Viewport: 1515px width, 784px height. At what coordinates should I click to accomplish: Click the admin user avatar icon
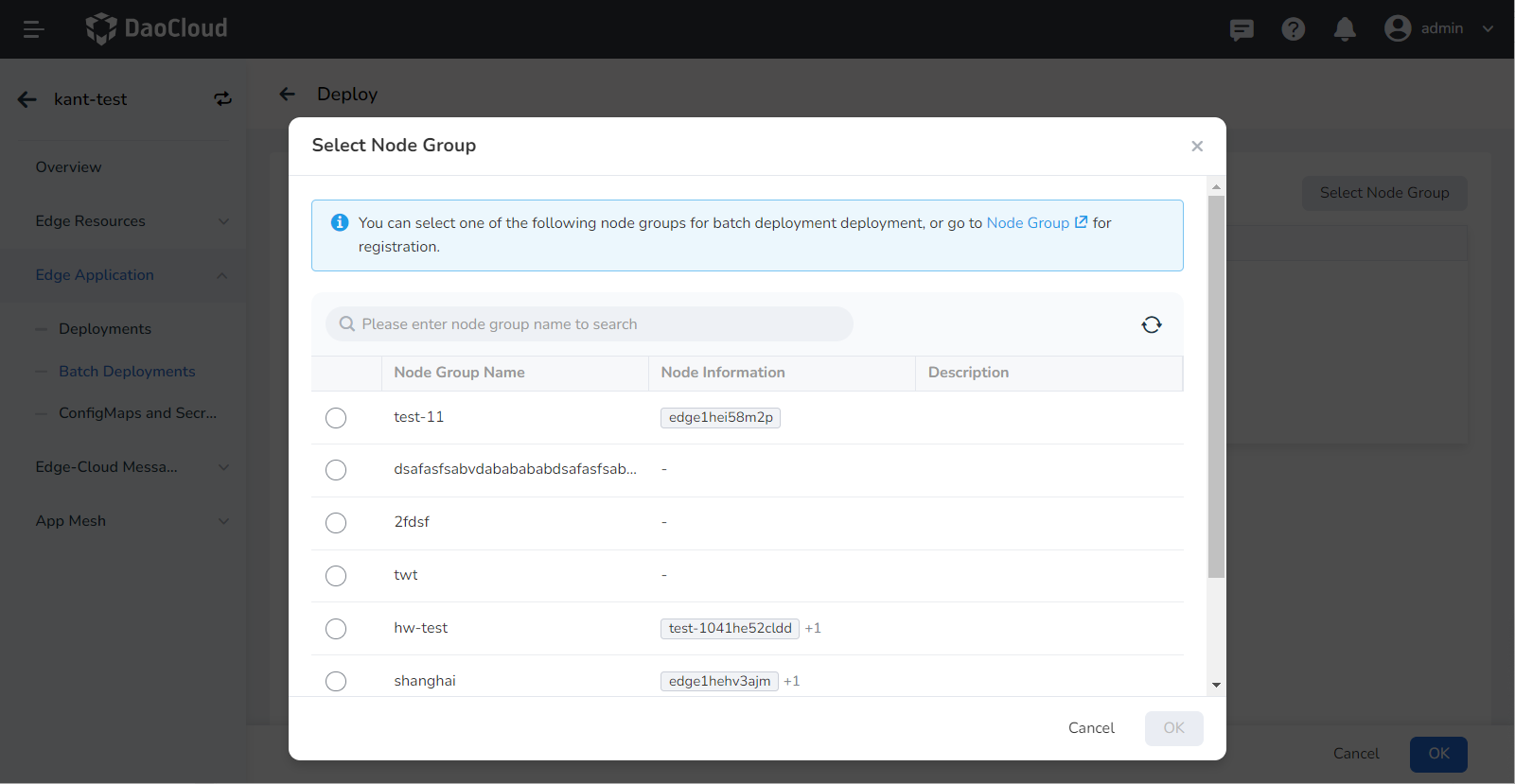[x=1398, y=28]
